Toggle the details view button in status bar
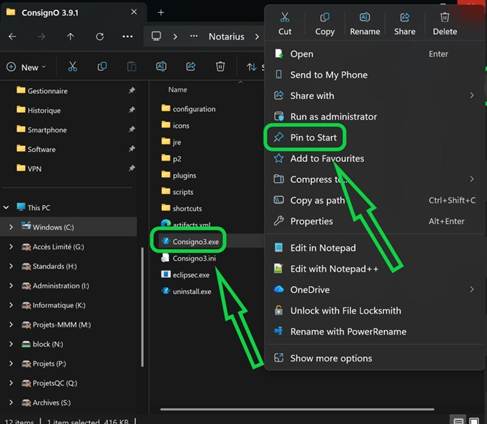This screenshot has height=424, width=487. (458, 421)
